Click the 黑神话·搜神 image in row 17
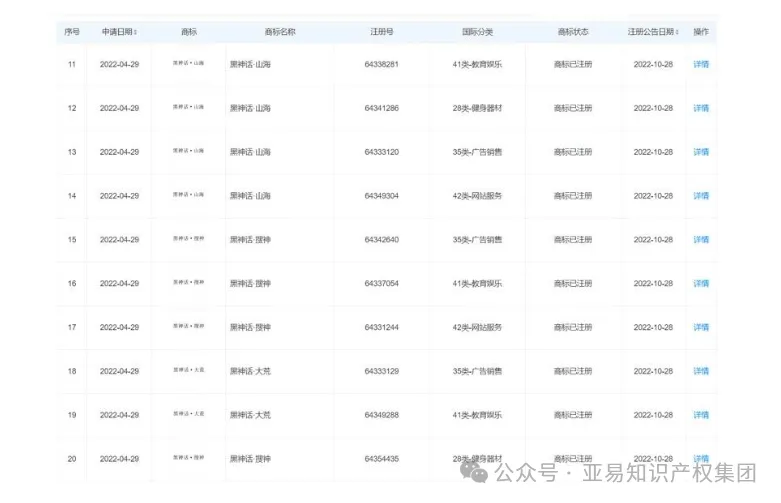The width and height of the screenshot is (781, 503). (188, 326)
